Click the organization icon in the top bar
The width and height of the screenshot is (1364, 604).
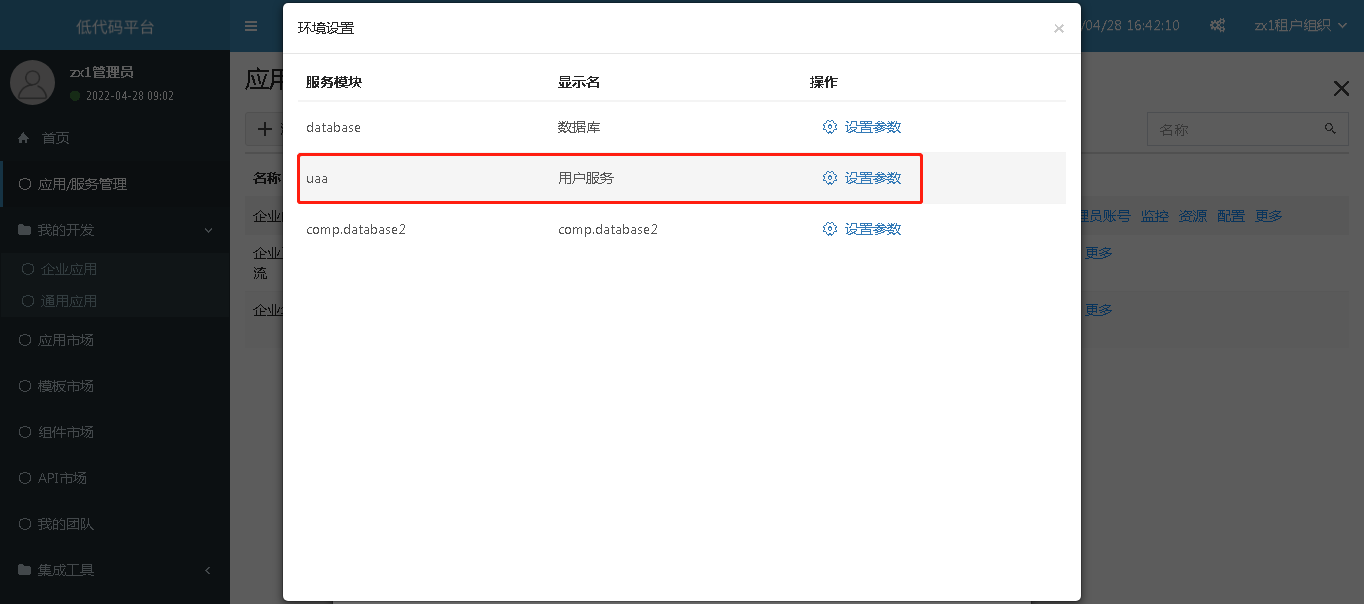pyautogui.click(x=1217, y=26)
